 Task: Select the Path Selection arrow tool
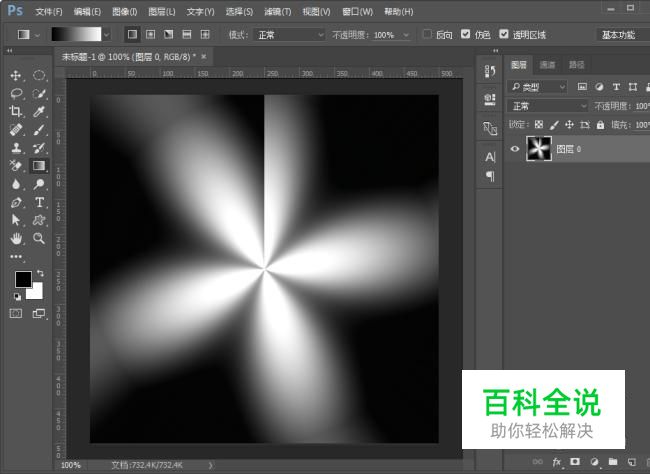16,220
